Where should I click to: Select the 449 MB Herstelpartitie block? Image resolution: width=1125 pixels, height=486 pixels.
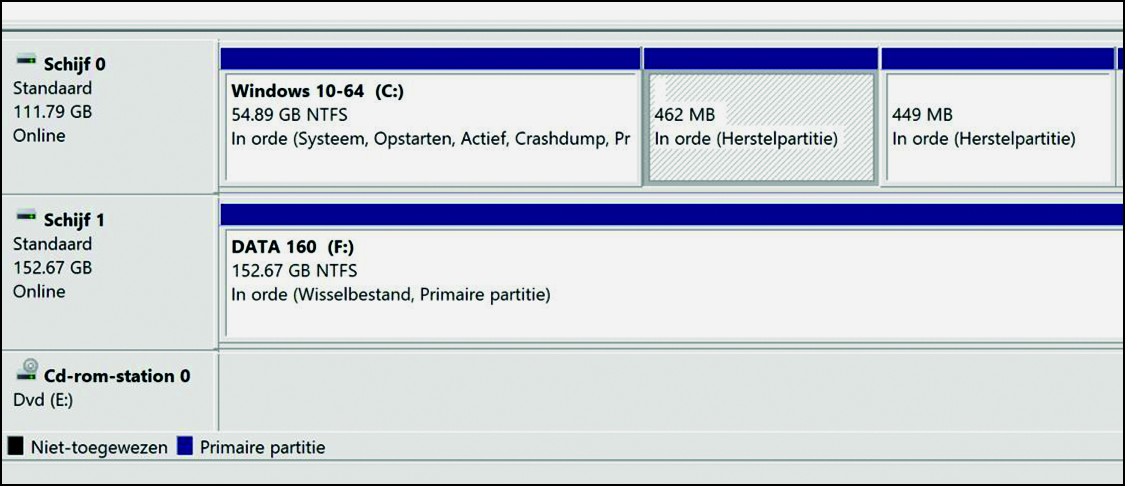coord(999,126)
